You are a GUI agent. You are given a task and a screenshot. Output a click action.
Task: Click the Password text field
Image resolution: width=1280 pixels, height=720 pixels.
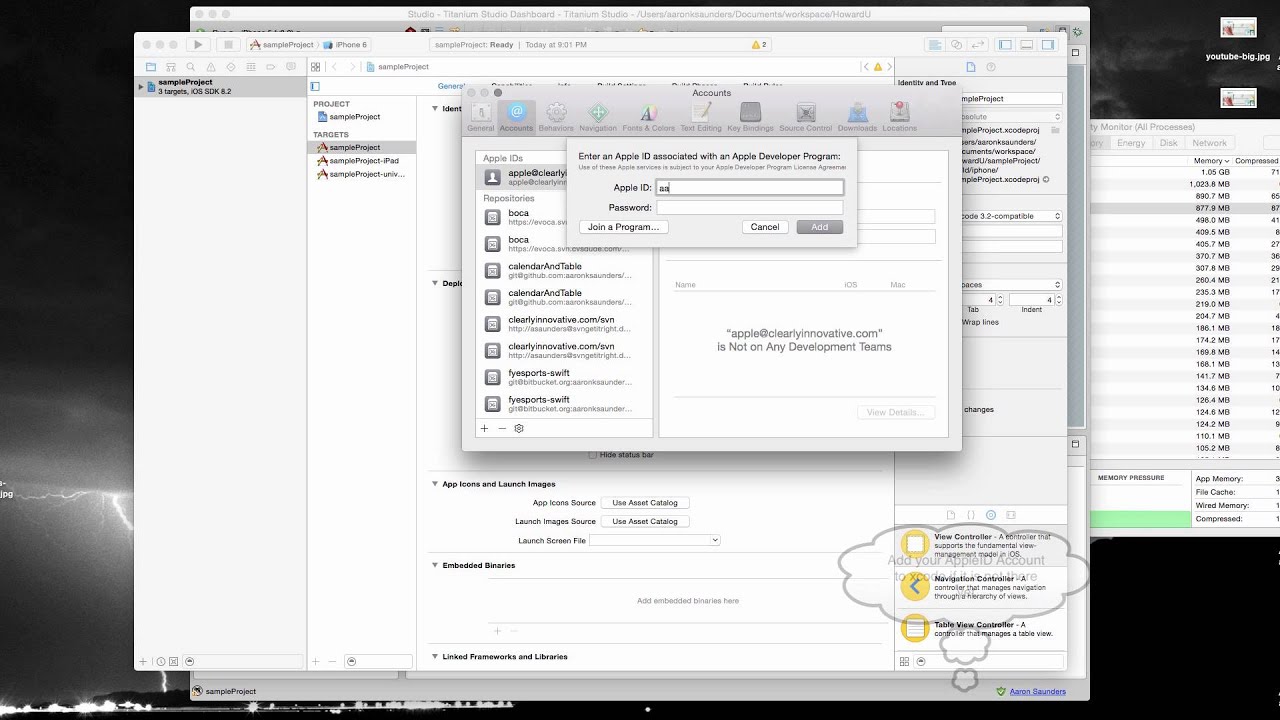[x=750, y=208]
